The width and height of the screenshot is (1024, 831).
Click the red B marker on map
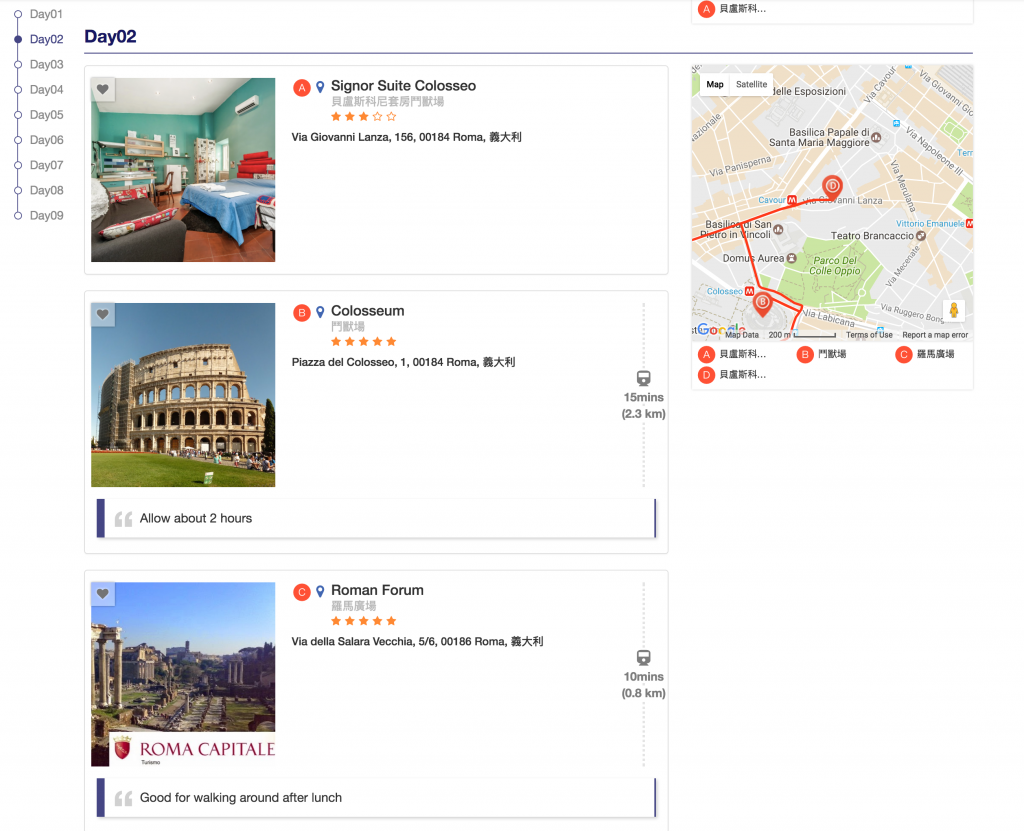[x=762, y=302]
